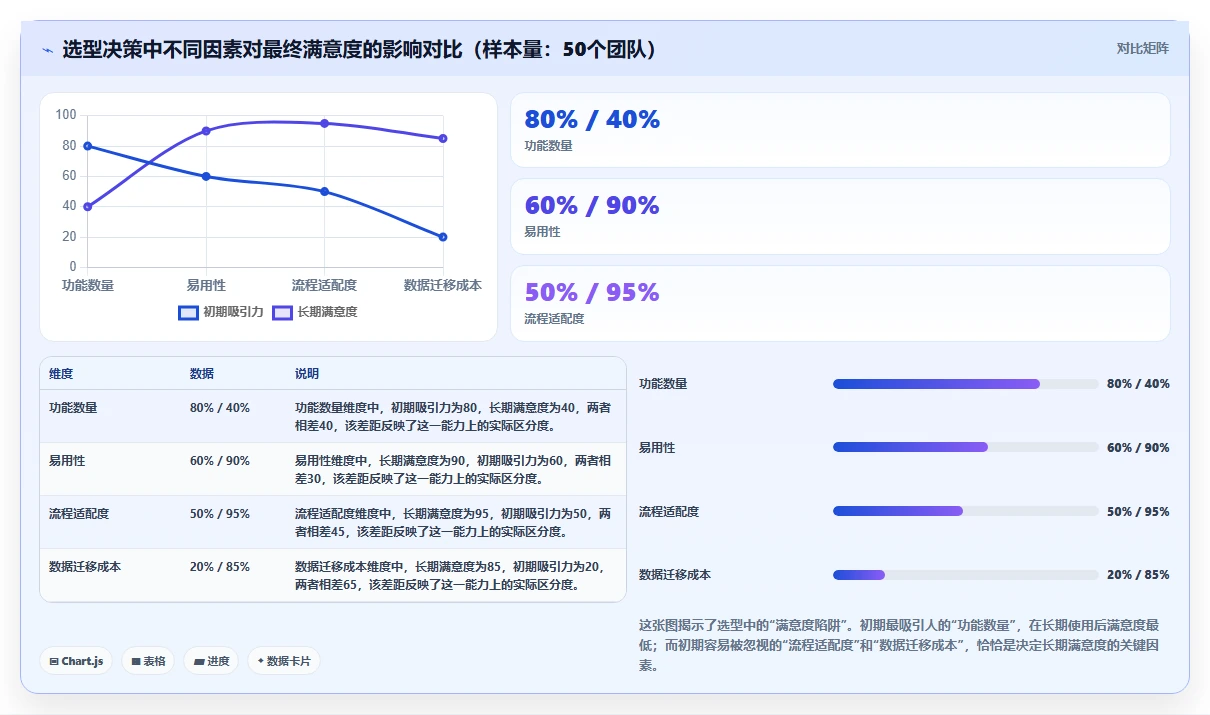The image size is (1210, 715).
Task: Click the 易用性 x-axis label on chart
Action: click(x=206, y=285)
